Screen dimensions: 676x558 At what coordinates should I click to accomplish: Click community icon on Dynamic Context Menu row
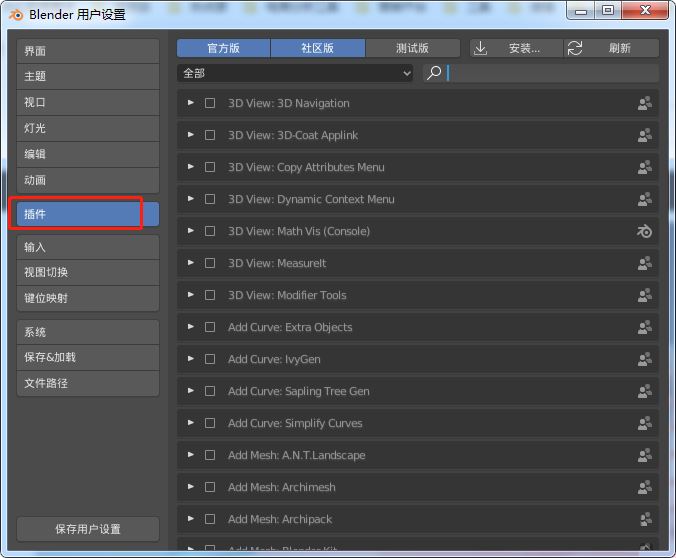coord(645,199)
